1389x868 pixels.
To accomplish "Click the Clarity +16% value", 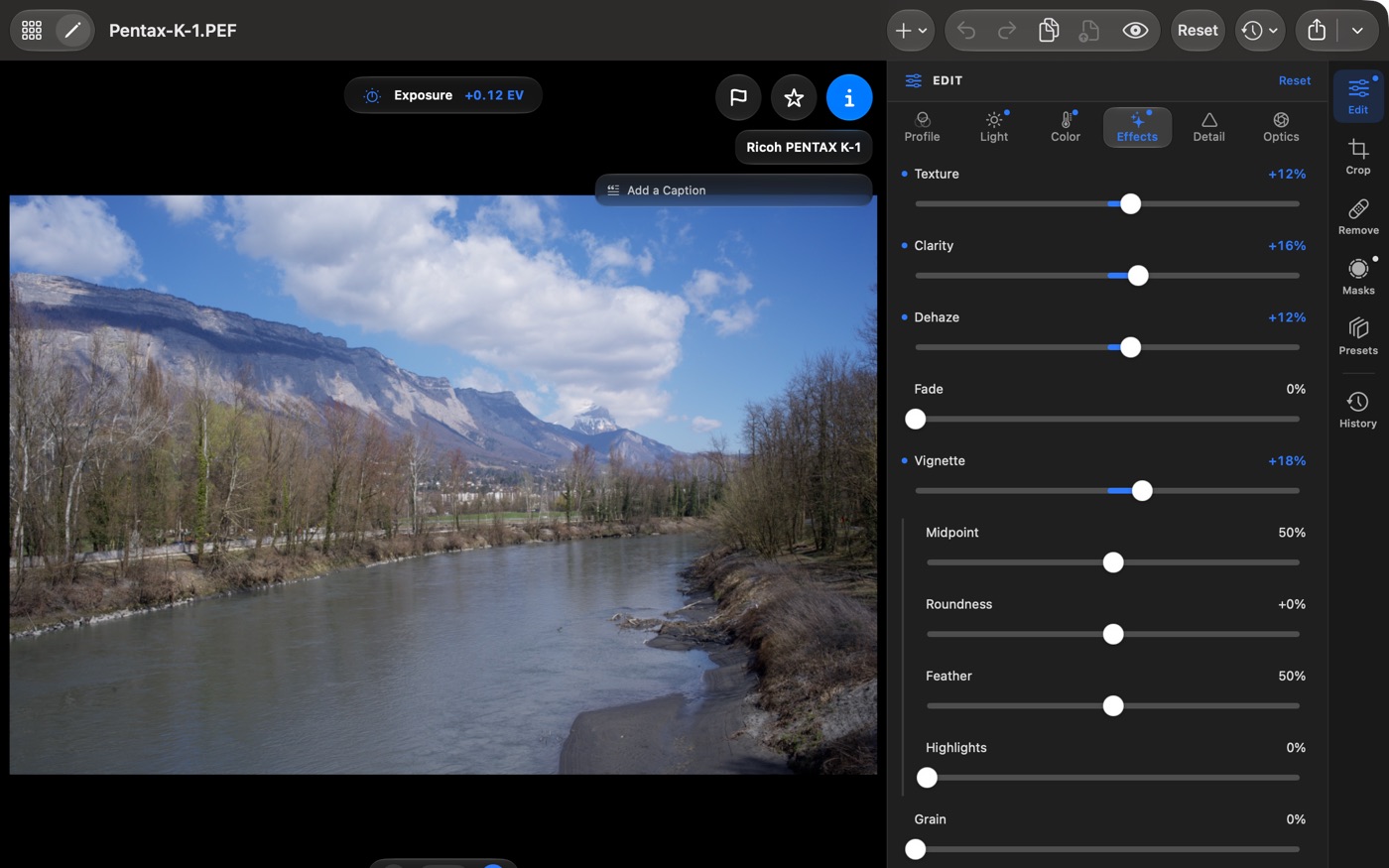I will [1287, 245].
